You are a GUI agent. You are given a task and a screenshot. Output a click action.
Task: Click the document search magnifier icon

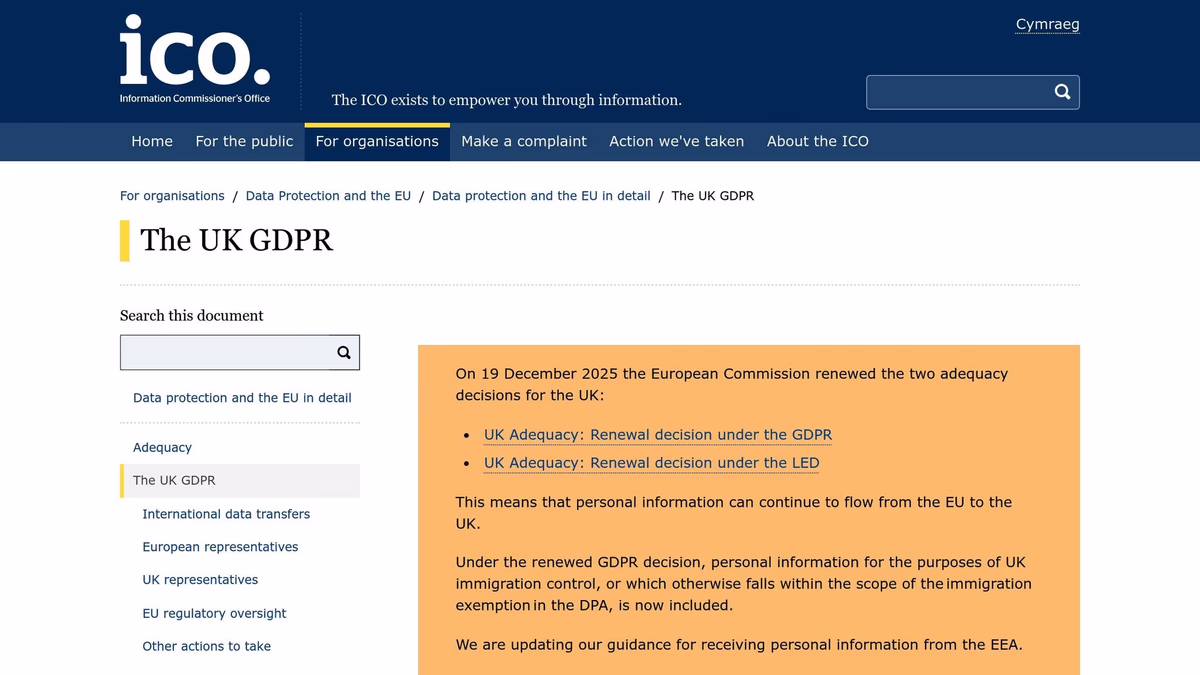click(x=344, y=352)
